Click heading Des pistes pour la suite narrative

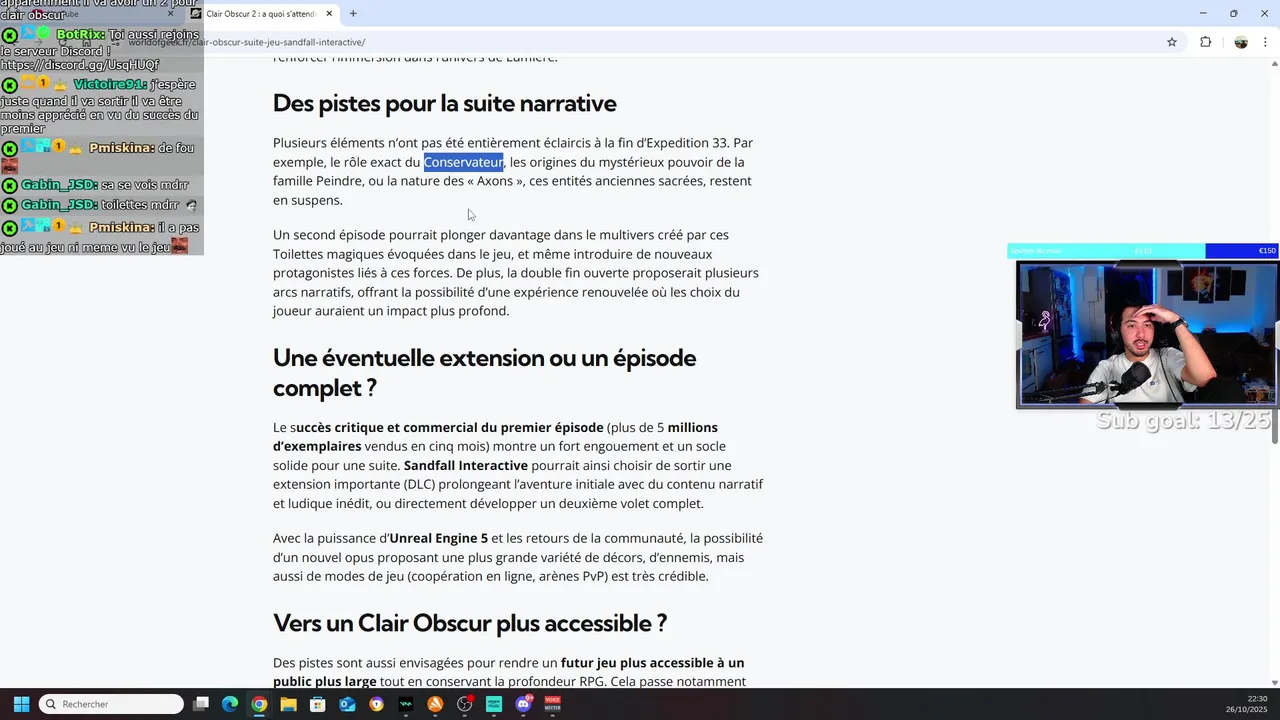444,104
